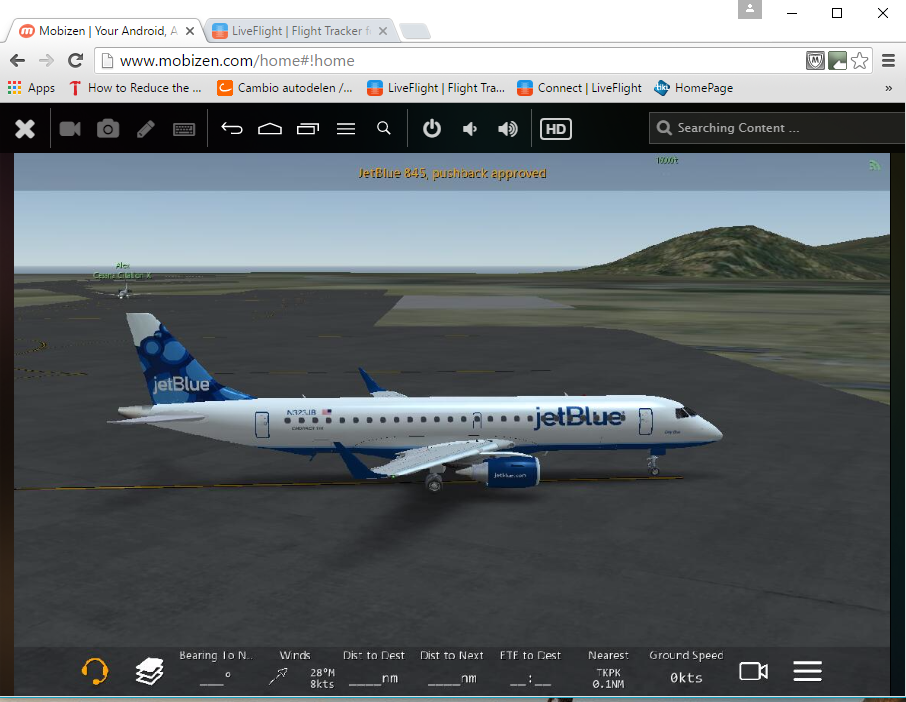Reload the current page
Viewport: 906px width, 702px height.
coord(75,60)
